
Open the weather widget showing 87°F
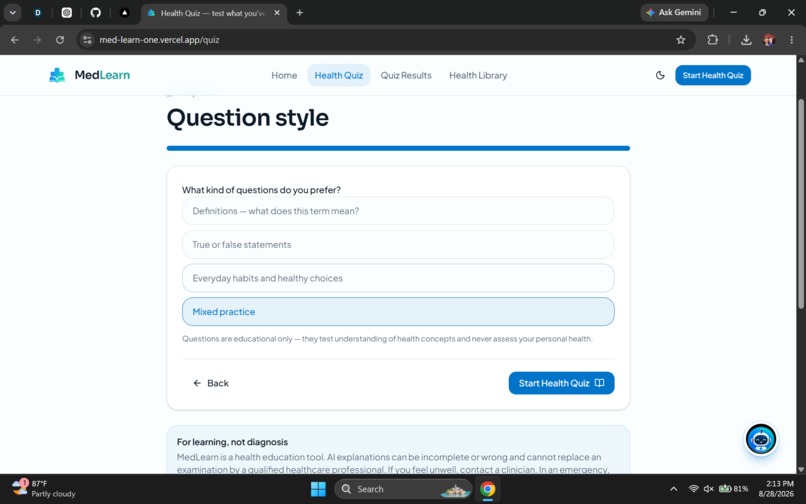coord(44,489)
